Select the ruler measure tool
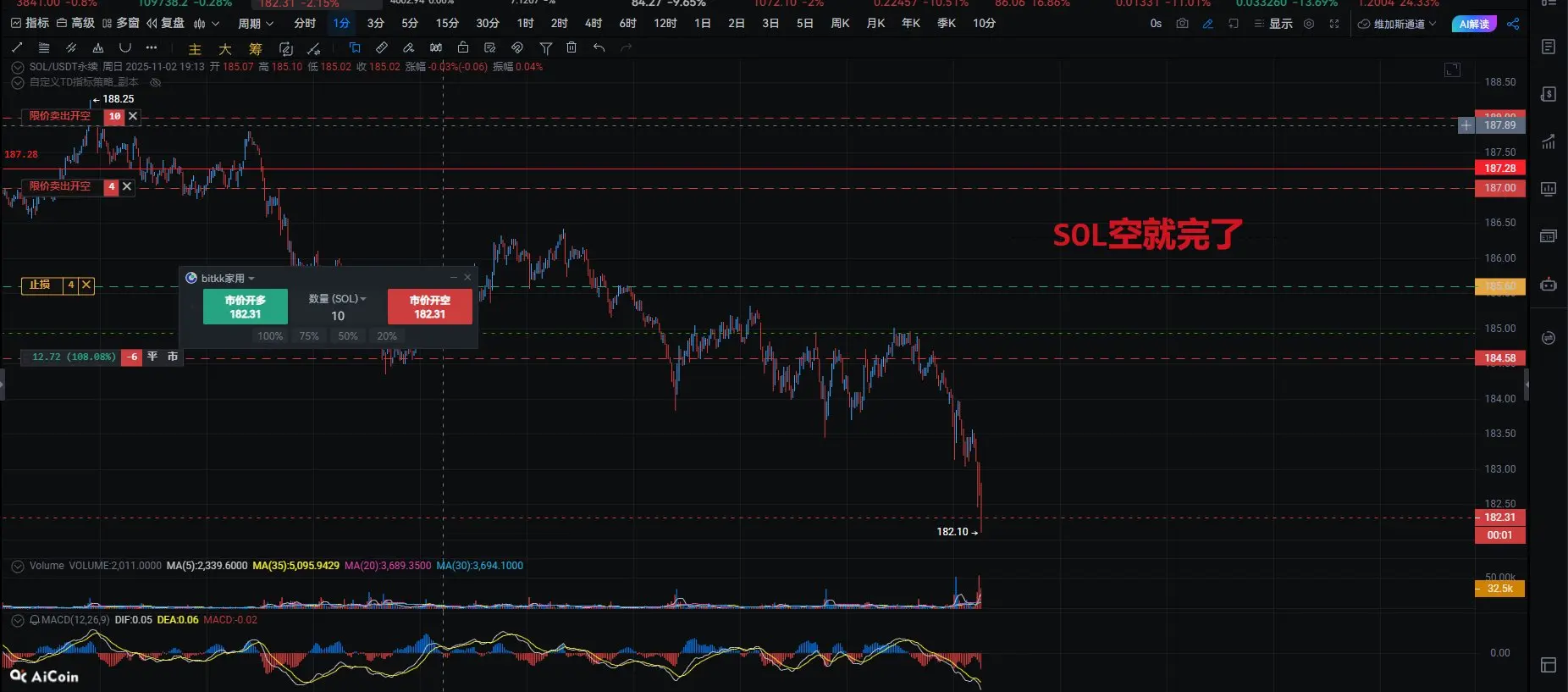Viewport: 1568px width, 692px height. pyautogui.click(x=382, y=47)
